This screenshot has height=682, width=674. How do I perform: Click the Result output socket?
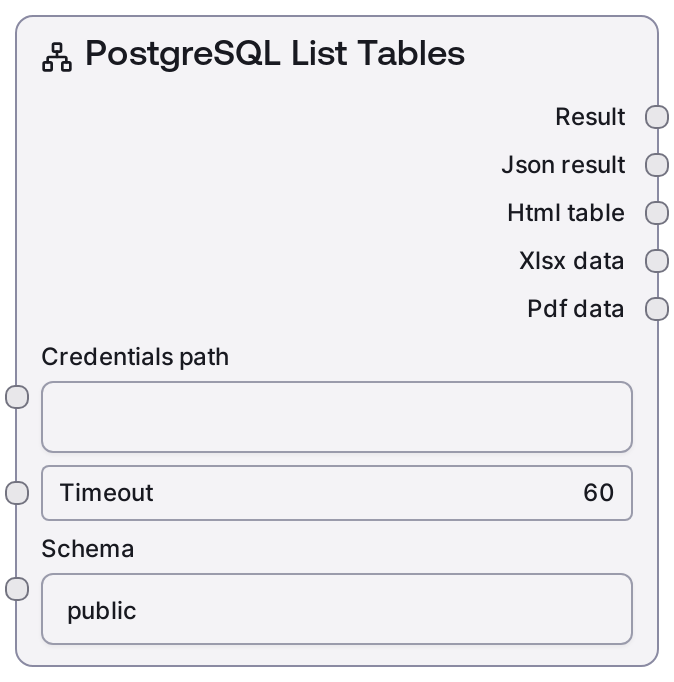(657, 117)
